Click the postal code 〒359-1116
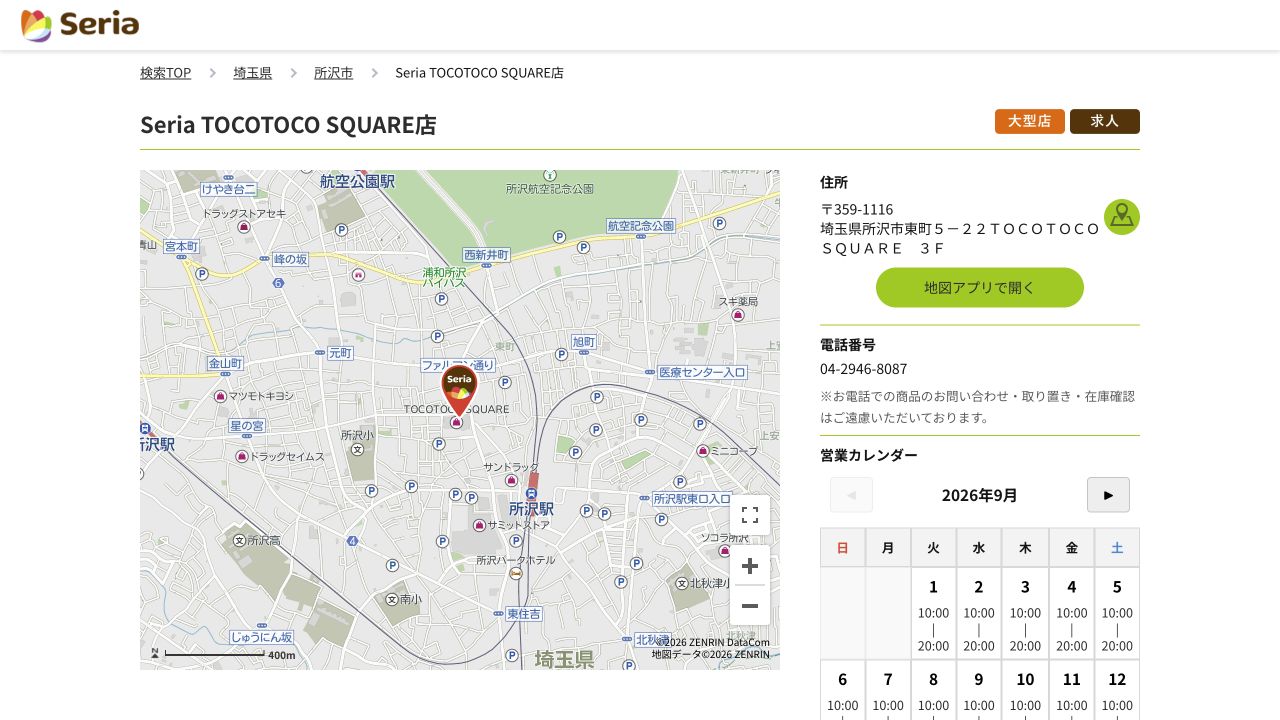The height and width of the screenshot is (720, 1280). tap(857, 209)
